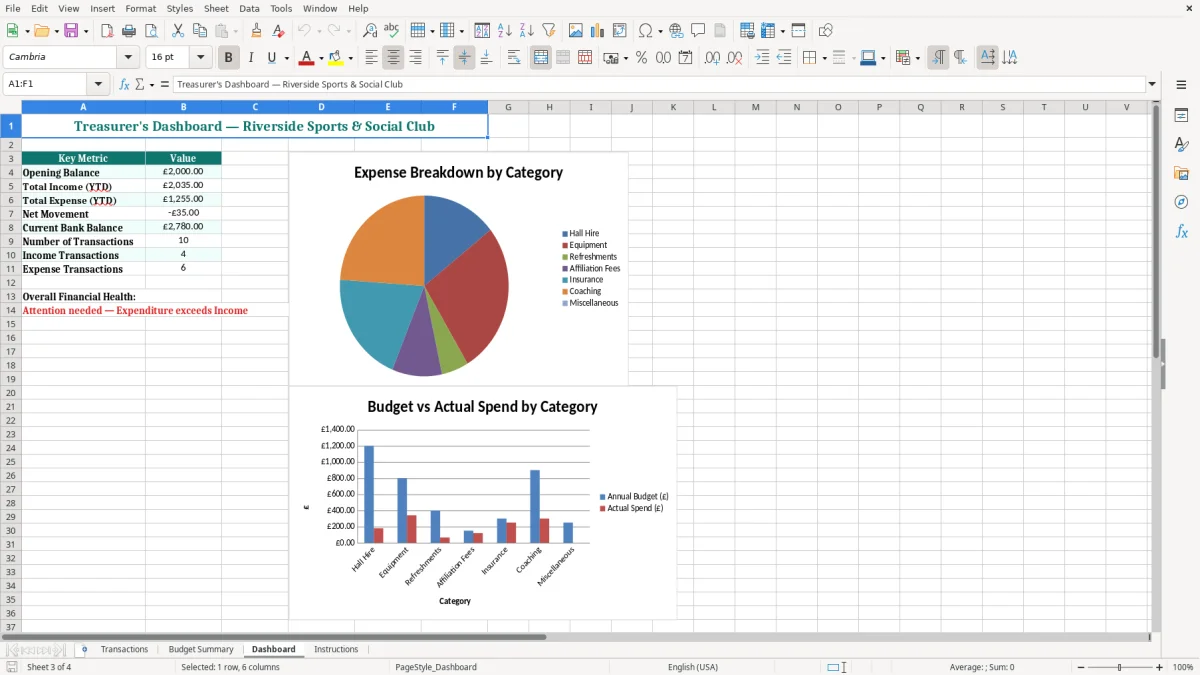1200x675 pixels.
Task: Toggle Center Vertically alignment
Action: (464, 58)
